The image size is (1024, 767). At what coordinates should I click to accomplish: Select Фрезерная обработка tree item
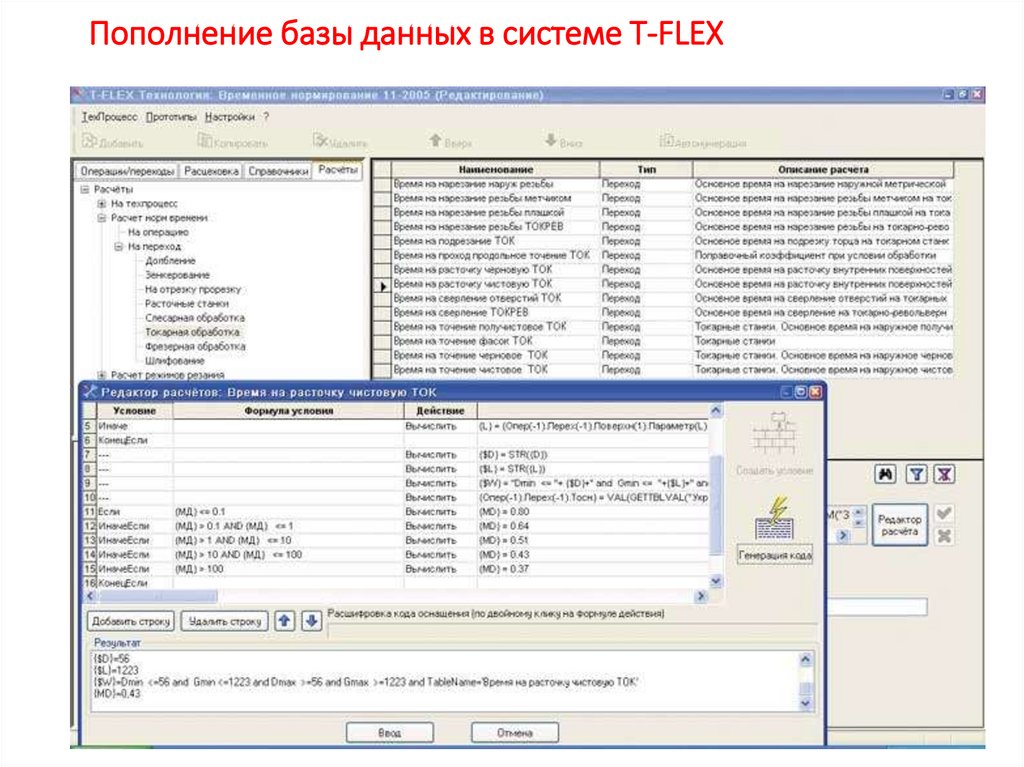pyautogui.click(x=195, y=346)
